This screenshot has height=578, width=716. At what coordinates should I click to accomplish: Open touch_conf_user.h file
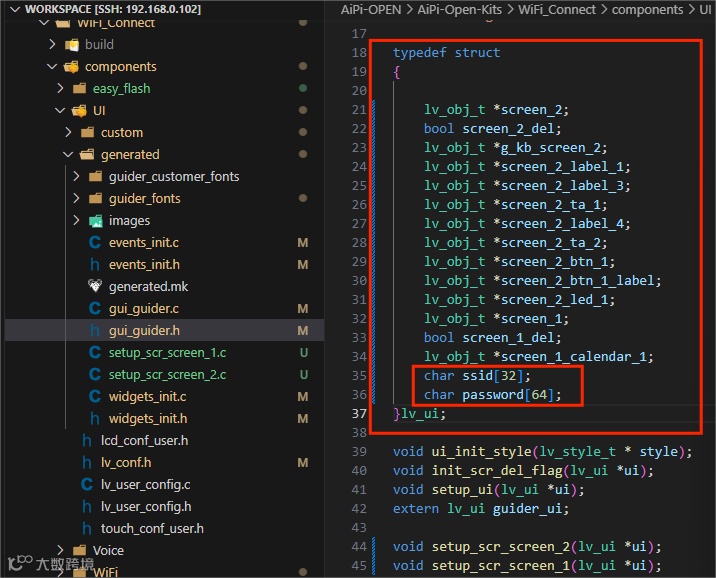coord(152,529)
